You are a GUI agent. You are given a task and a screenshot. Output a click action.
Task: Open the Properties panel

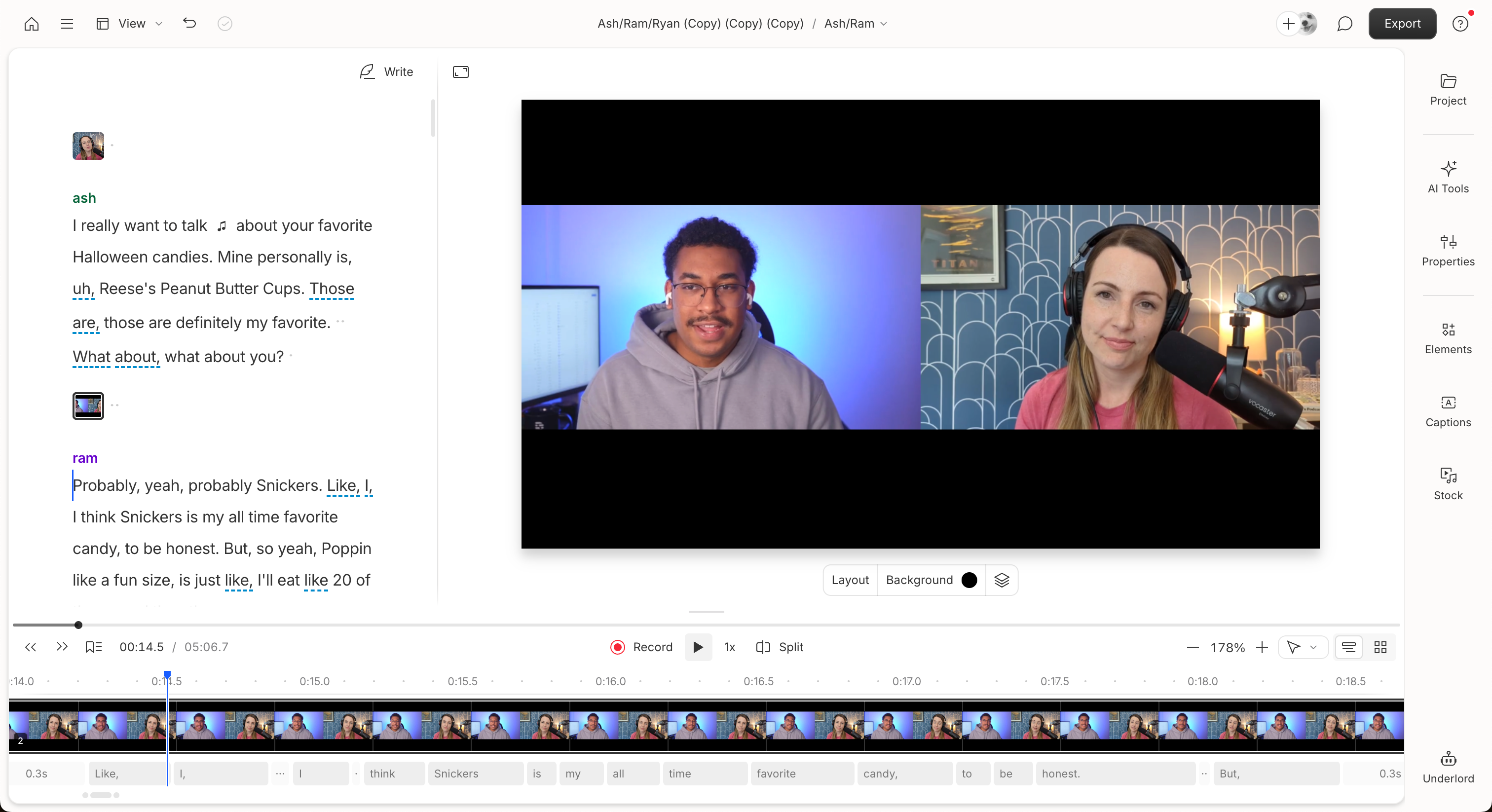tap(1448, 251)
